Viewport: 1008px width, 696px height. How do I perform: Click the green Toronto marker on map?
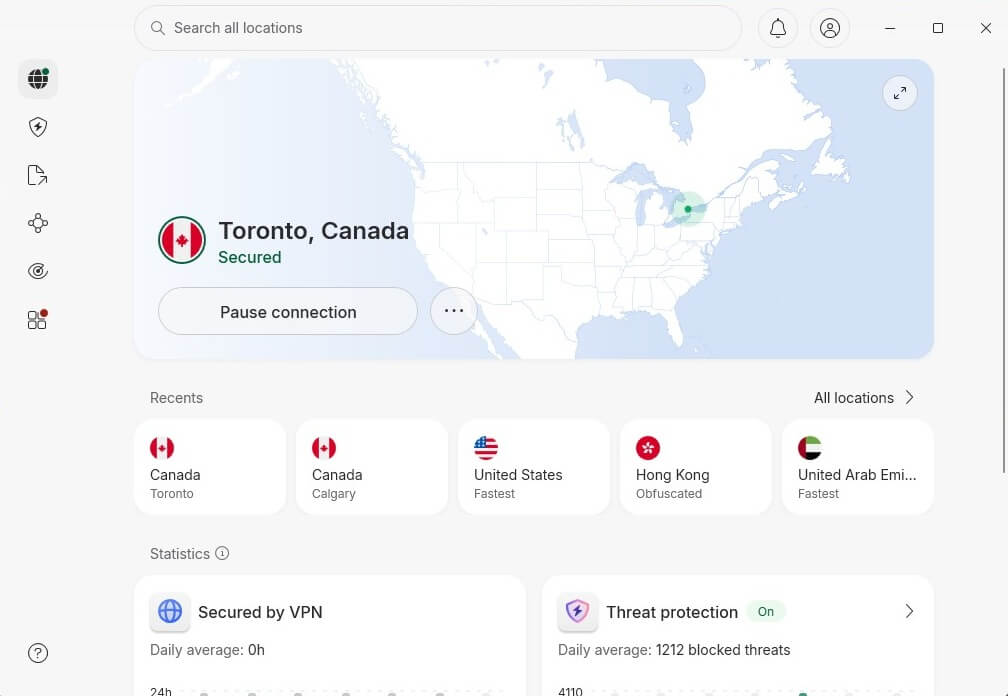688,209
